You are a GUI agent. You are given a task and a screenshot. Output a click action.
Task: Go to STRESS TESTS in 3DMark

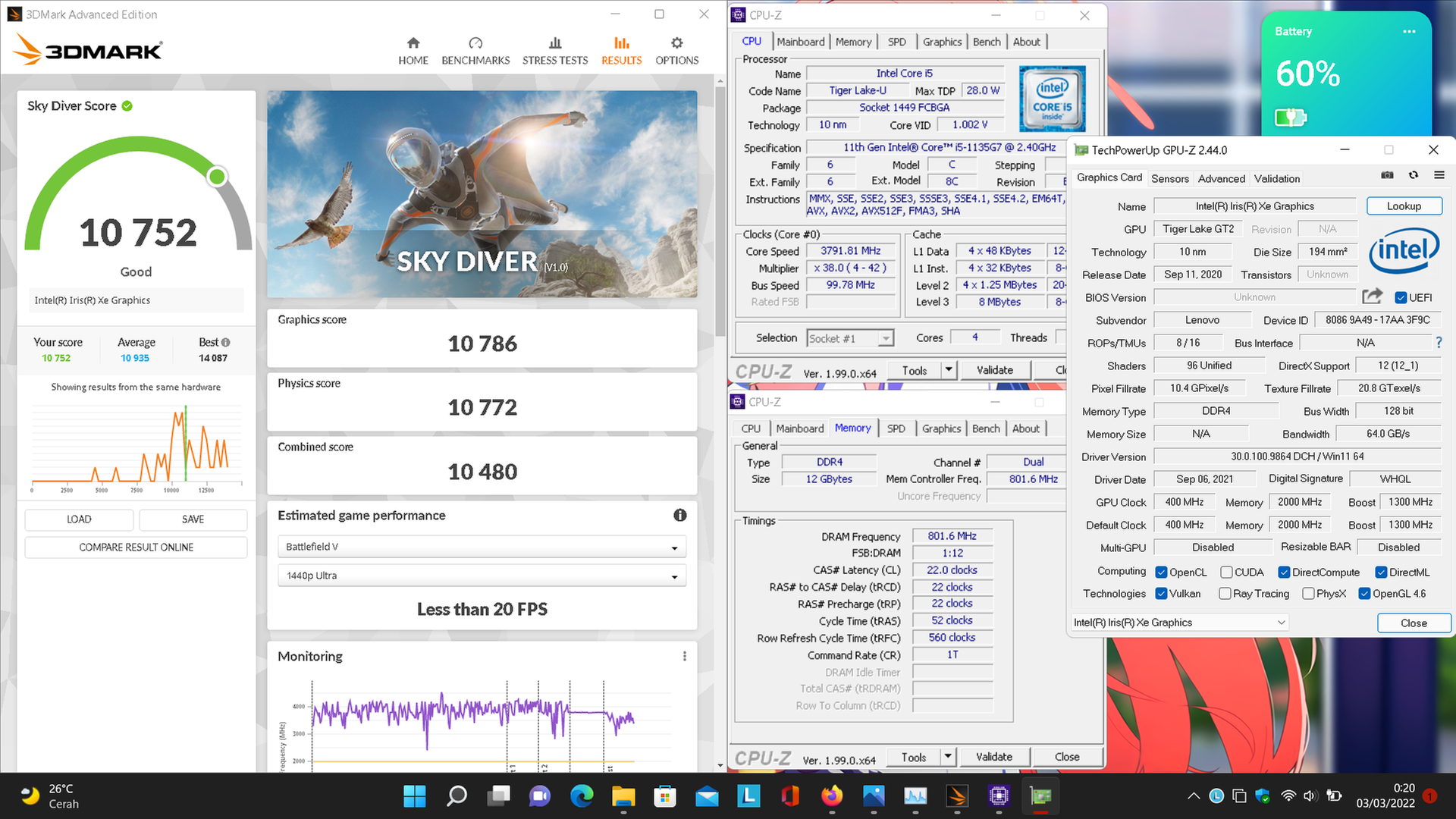pyautogui.click(x=555, y=51)
